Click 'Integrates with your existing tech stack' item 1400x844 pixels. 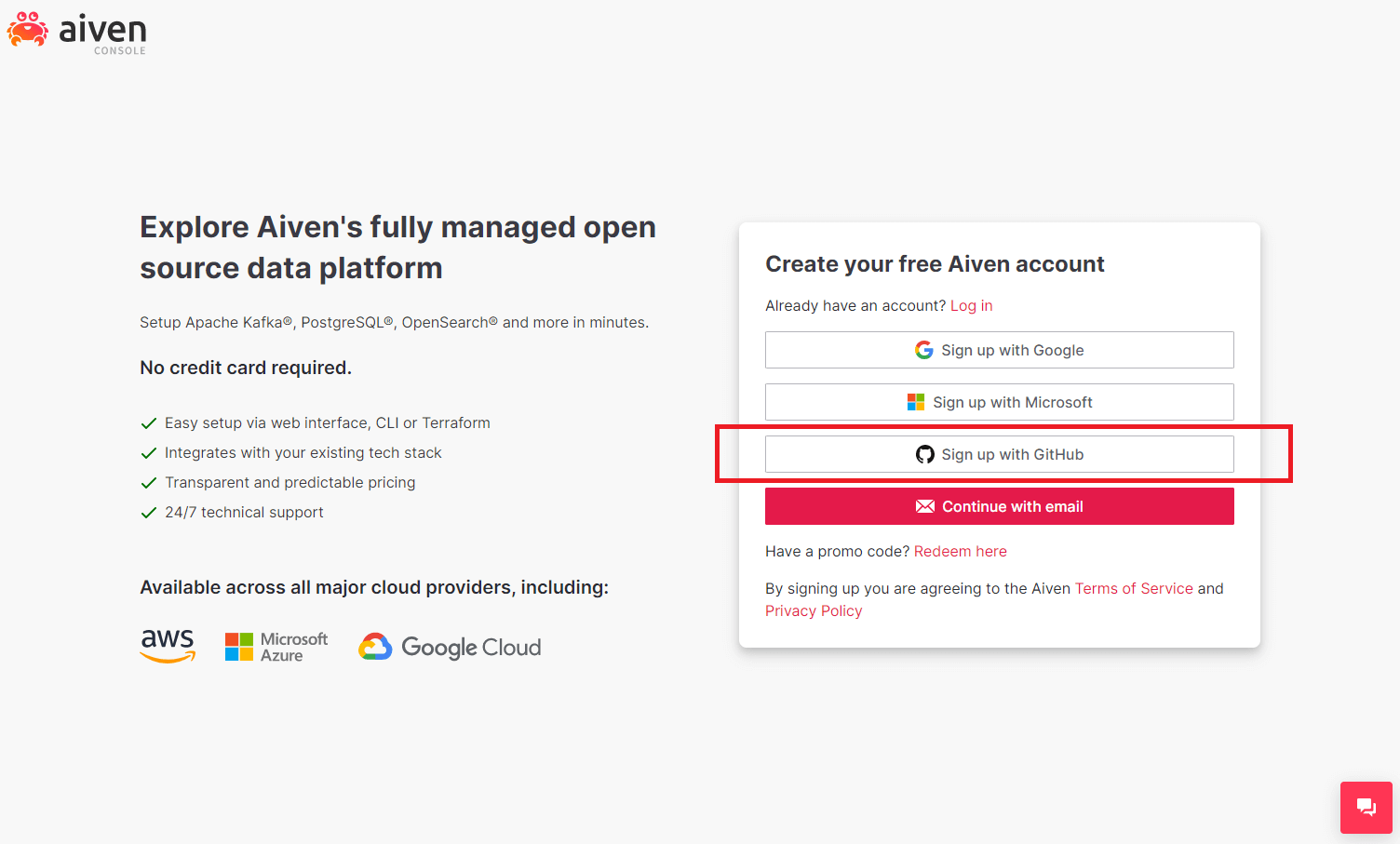[x=290, y=452]
